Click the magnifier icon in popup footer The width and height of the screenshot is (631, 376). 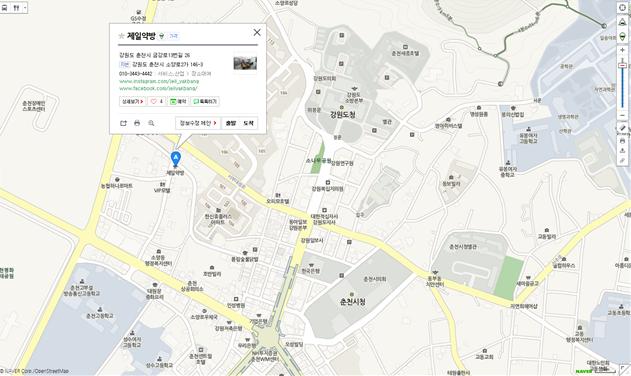[151, 123]
